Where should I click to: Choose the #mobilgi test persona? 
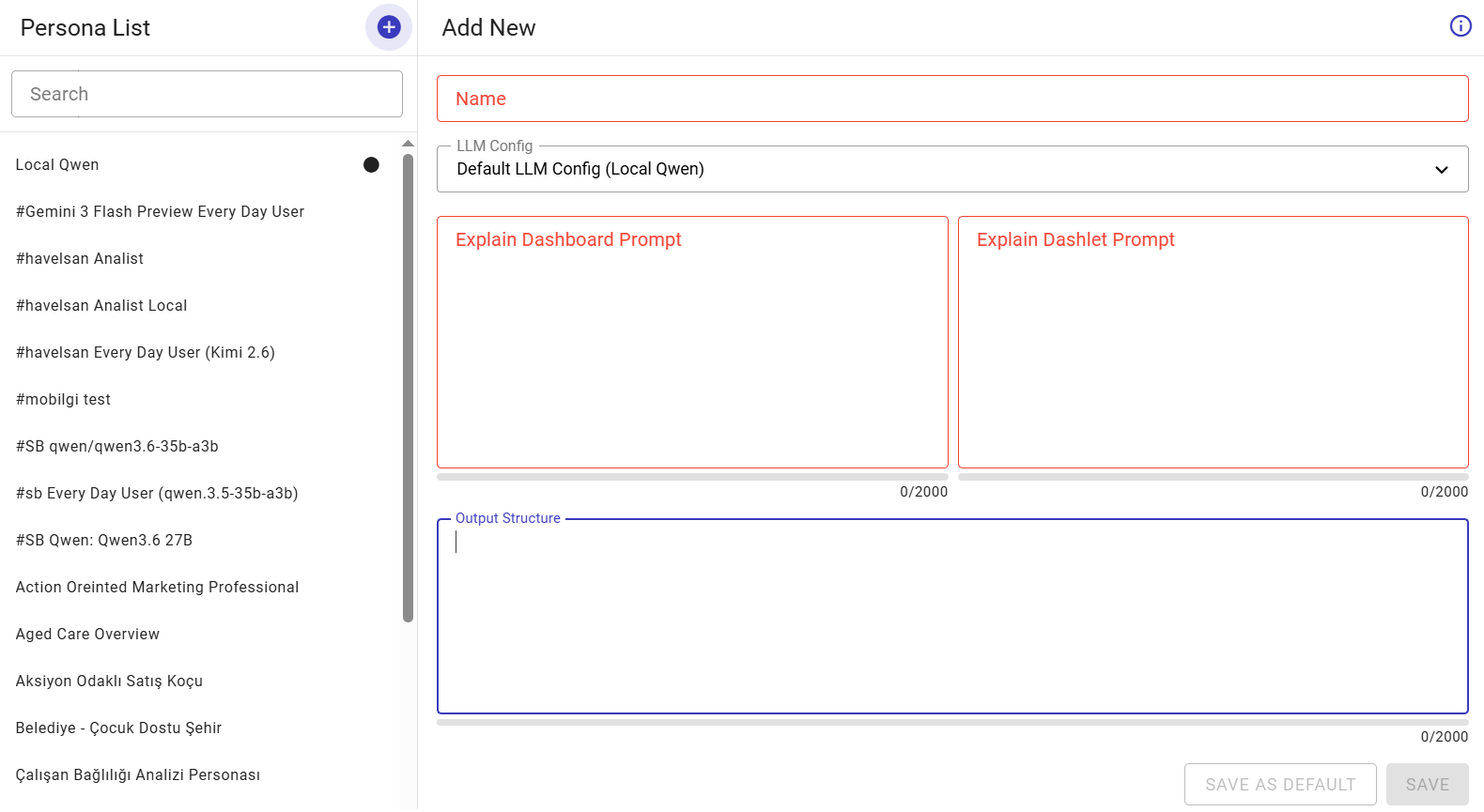click(199, 400)
